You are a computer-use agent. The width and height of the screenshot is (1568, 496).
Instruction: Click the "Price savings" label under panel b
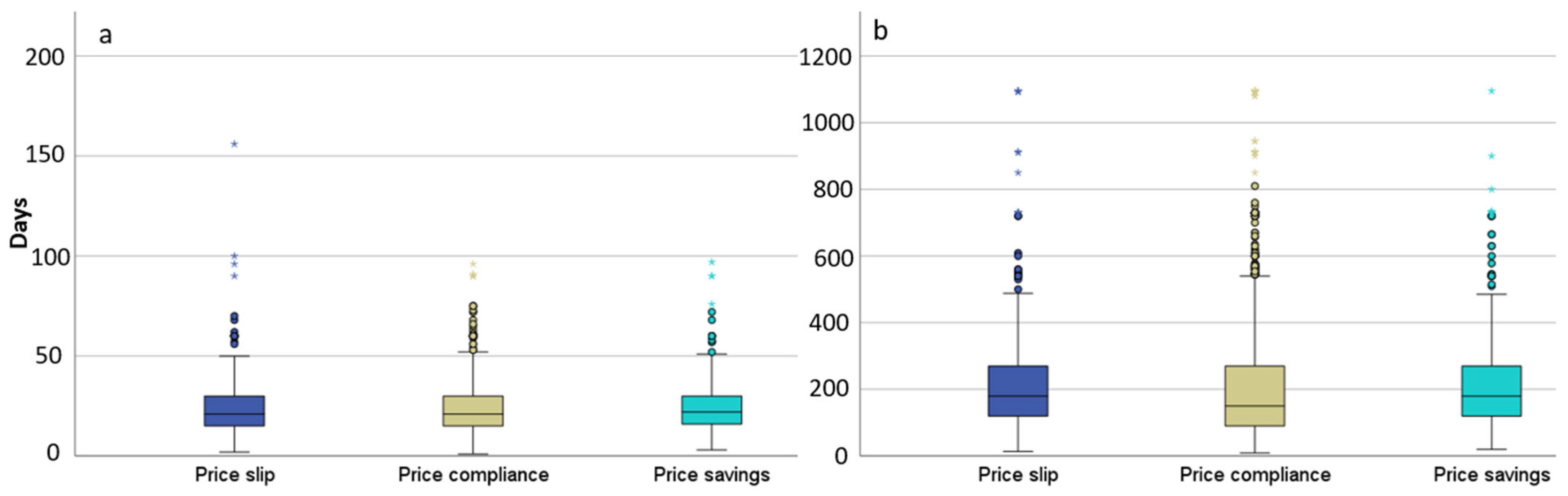tap(1491, 475)
